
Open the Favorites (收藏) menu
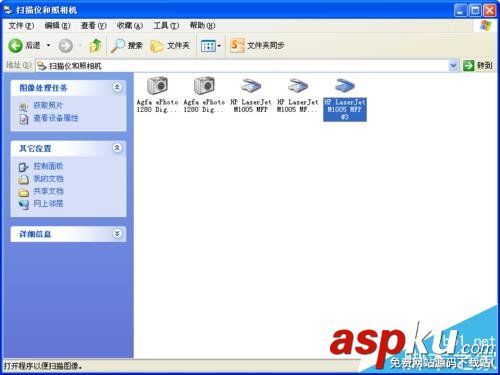tap(130, 25)
